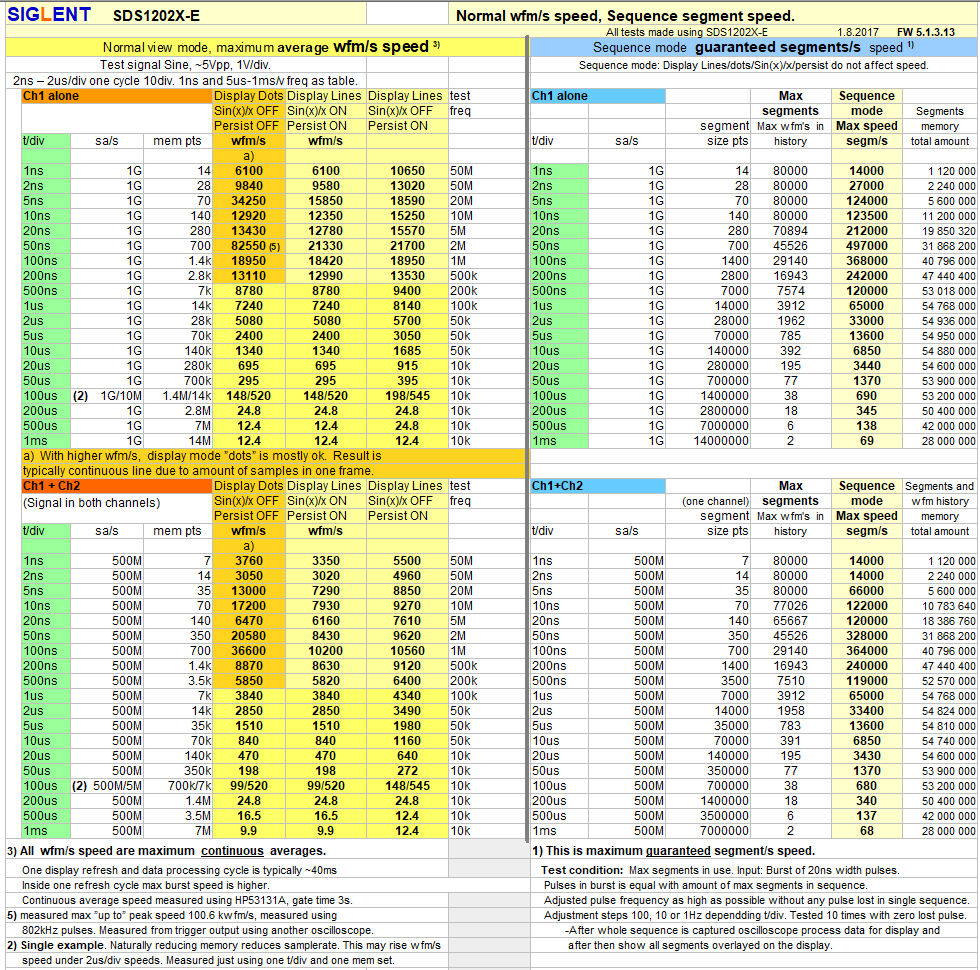The height and width of the screenshot is (970, 980).
Task: Click the sequence speed value '123500'
Action: (x=866, y=216)
